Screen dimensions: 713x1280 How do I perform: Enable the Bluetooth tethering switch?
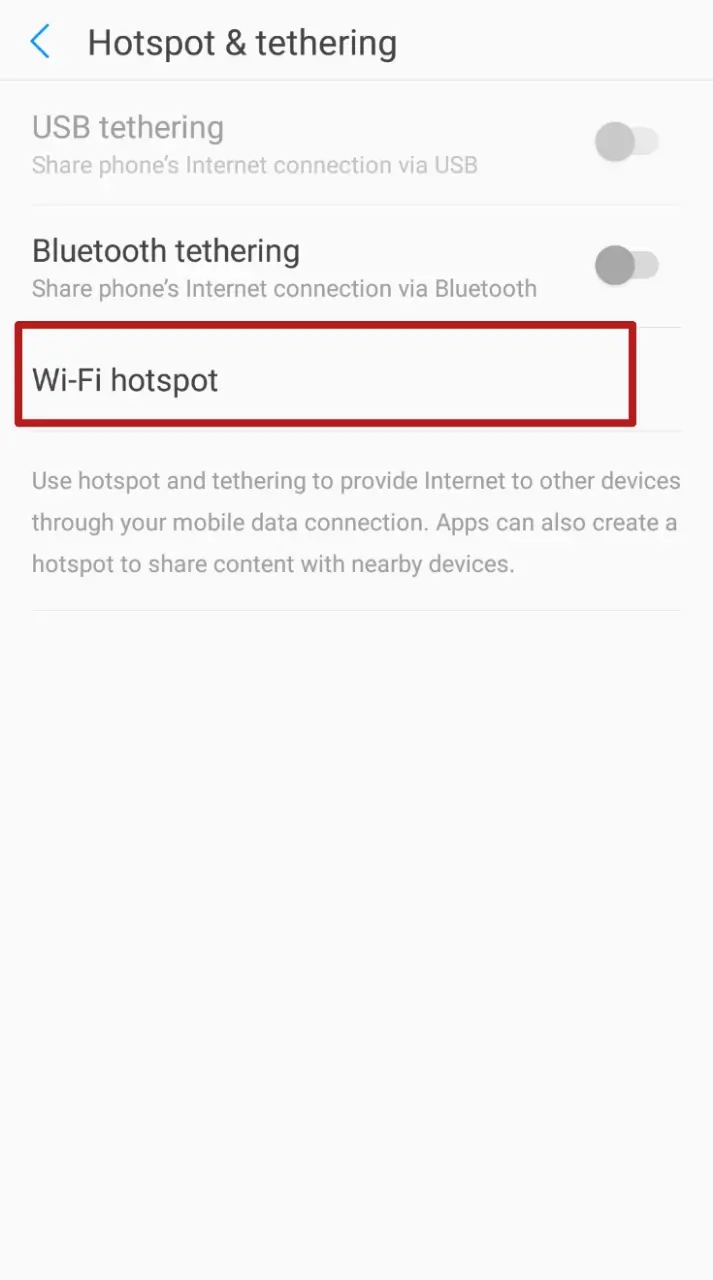(627, 265)
